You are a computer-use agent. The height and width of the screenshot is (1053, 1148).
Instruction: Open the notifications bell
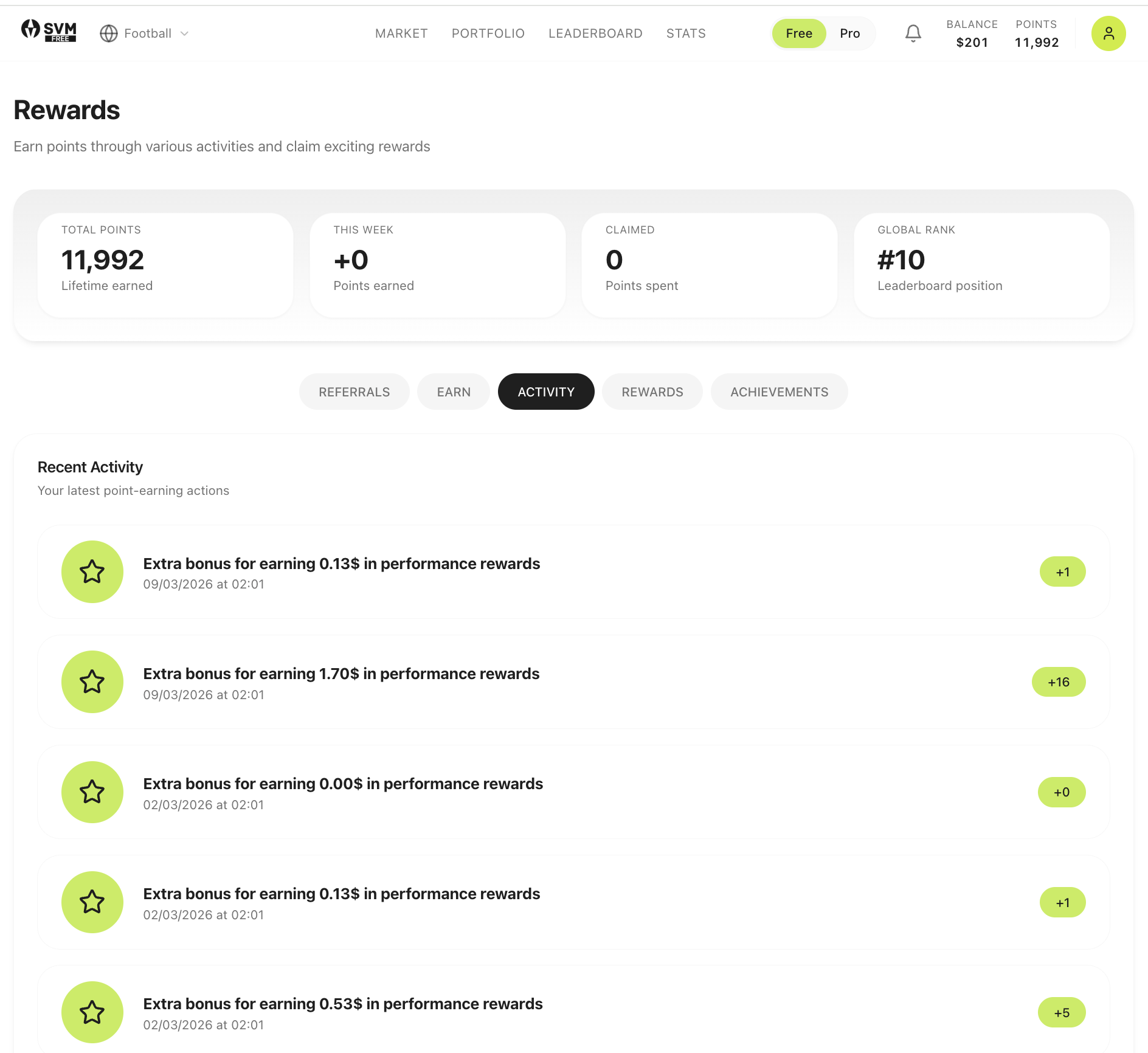913,33
